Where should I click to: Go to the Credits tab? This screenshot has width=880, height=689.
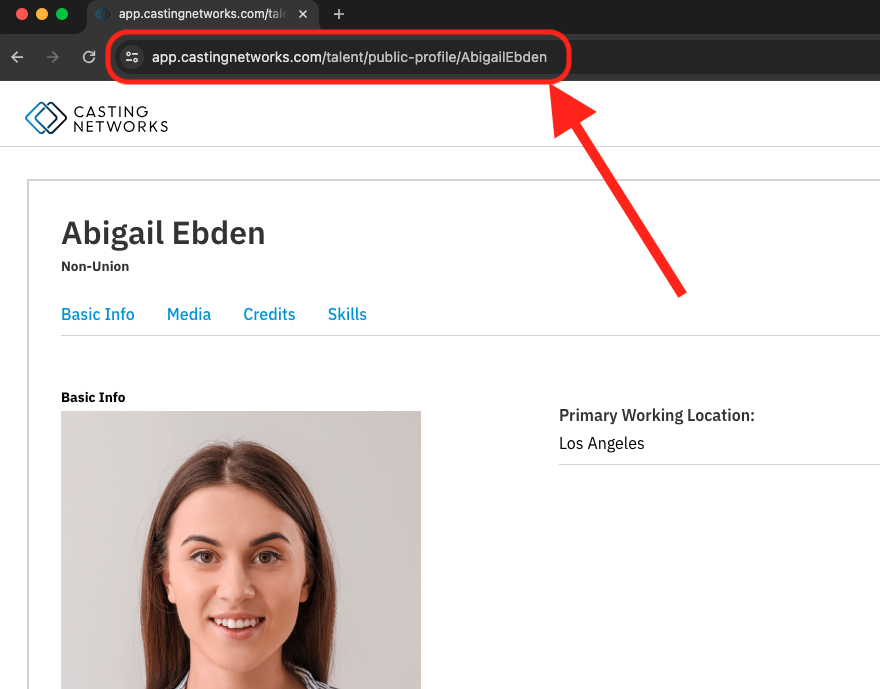tap(269, 314)
